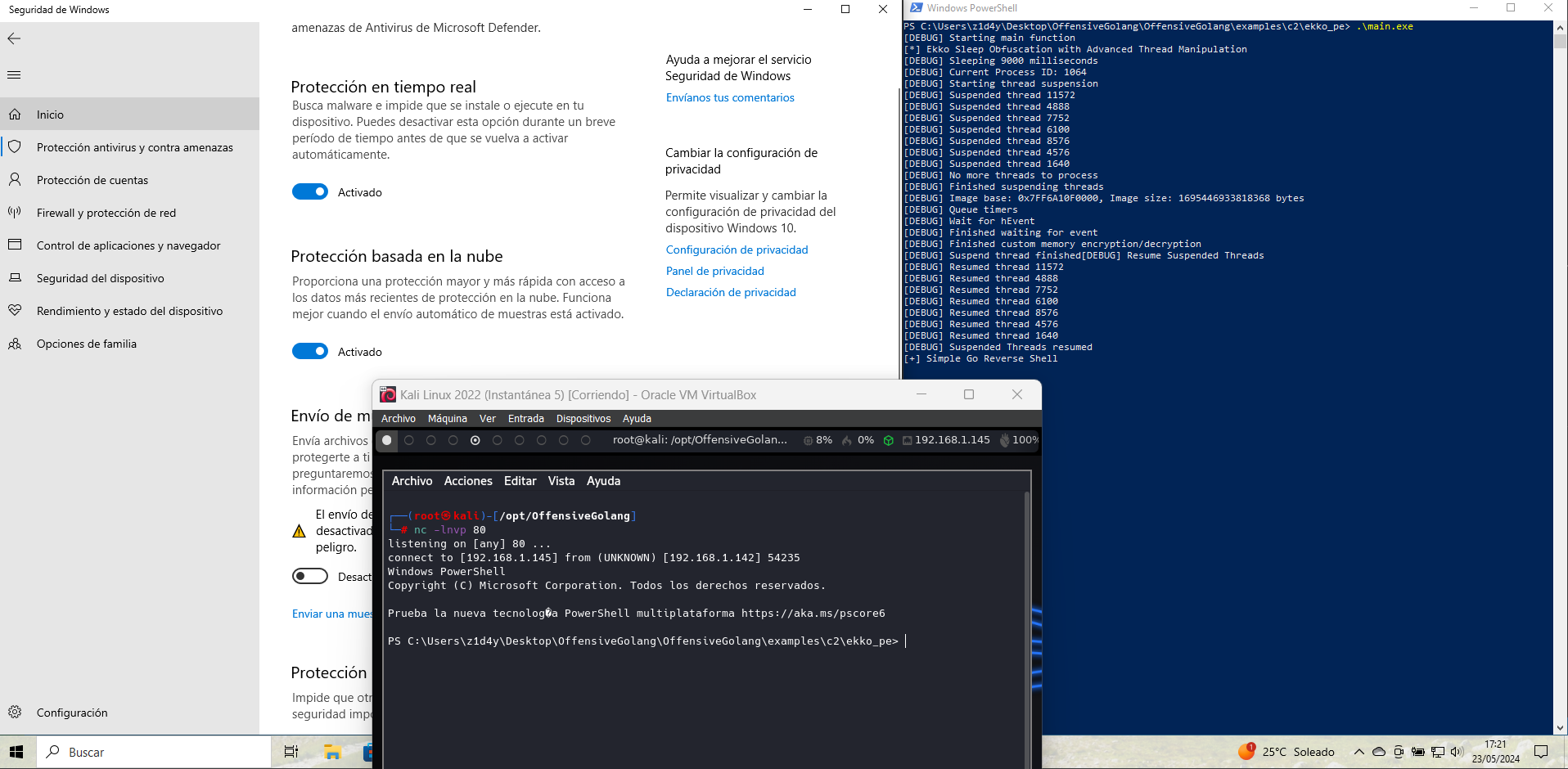Open VirtualBox Archivo menu
The image size is (1568, 769).
(399, 418)
